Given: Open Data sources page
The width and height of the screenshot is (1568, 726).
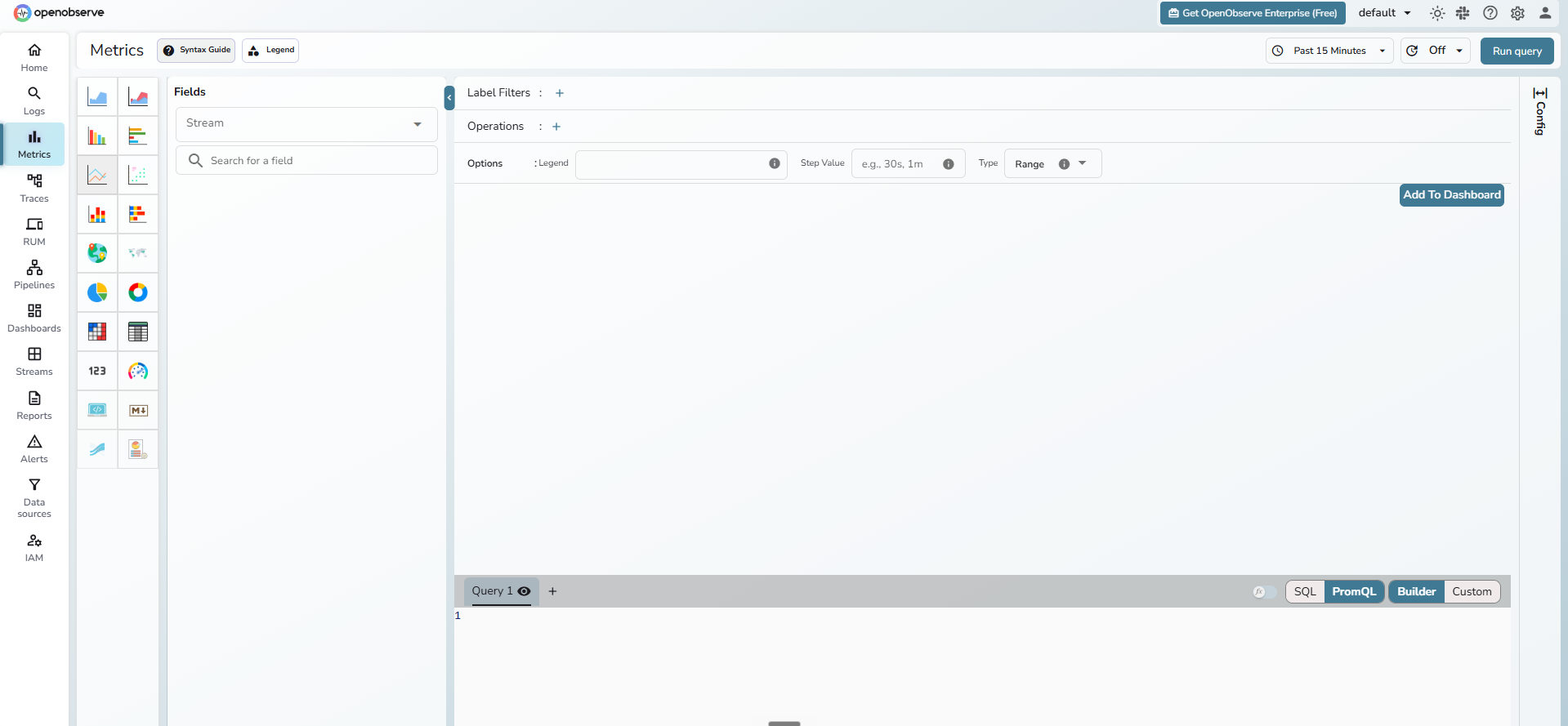Looking at the screenshot, I should [34, 498].
